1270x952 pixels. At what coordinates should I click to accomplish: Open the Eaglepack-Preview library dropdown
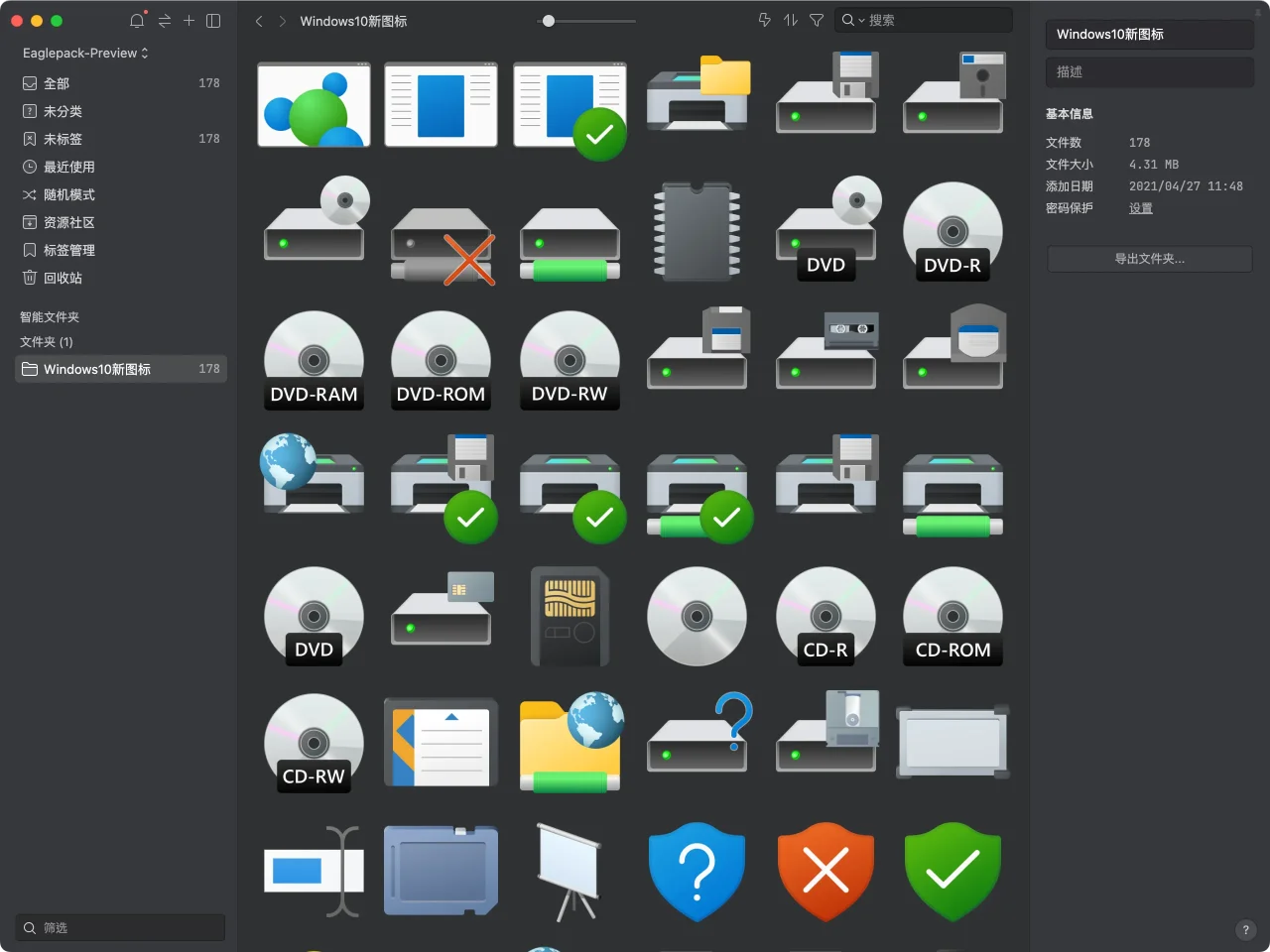(85, 53)
